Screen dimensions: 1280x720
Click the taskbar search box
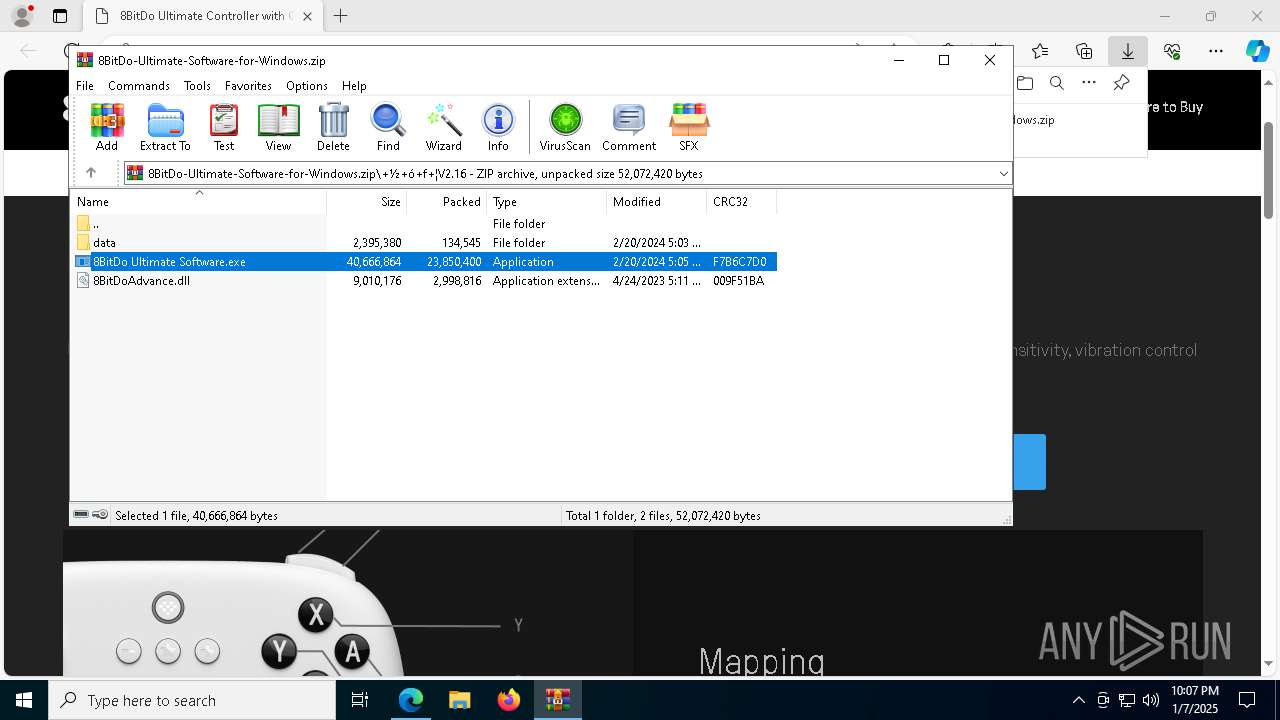[x=192, y=700]
